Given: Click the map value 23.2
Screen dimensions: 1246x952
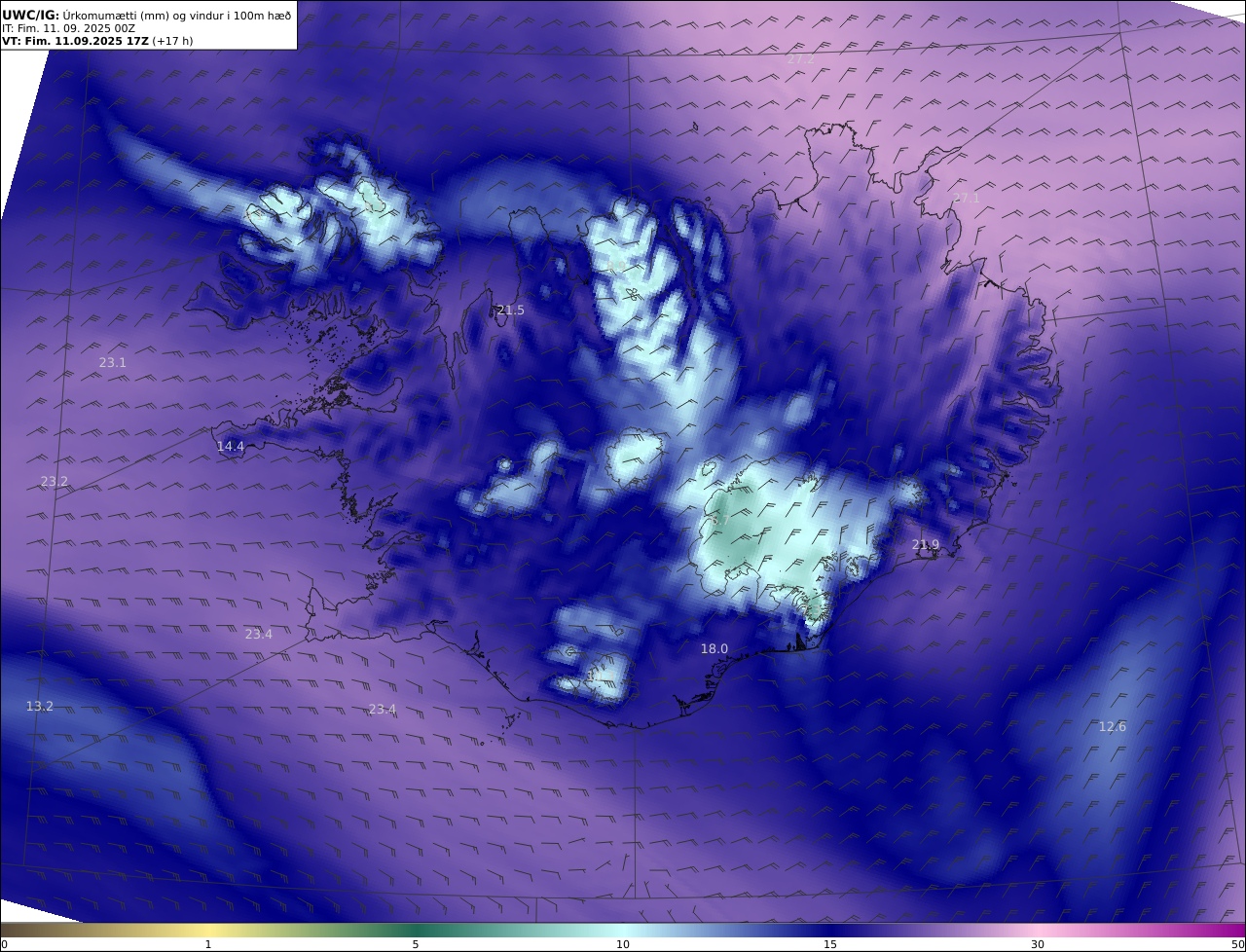Looking at the screenshot, I should pos(55,482).
